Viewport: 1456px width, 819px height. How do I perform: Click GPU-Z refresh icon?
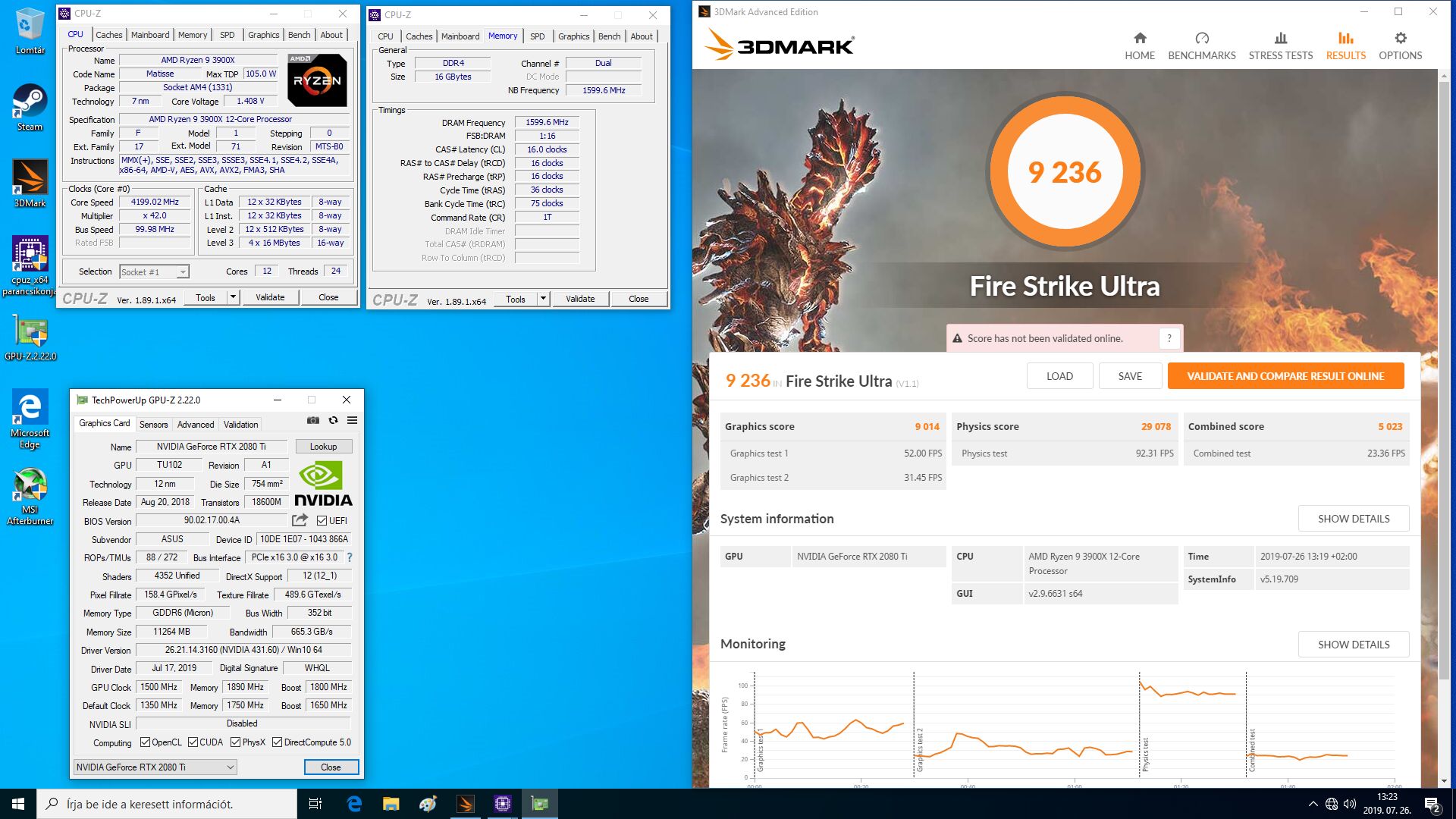pyautogui.click(x=333, y=420)
